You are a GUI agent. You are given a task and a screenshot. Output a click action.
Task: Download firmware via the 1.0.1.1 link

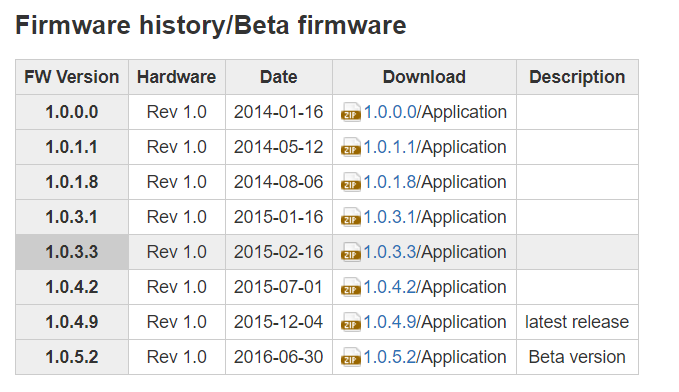[390, 147]
